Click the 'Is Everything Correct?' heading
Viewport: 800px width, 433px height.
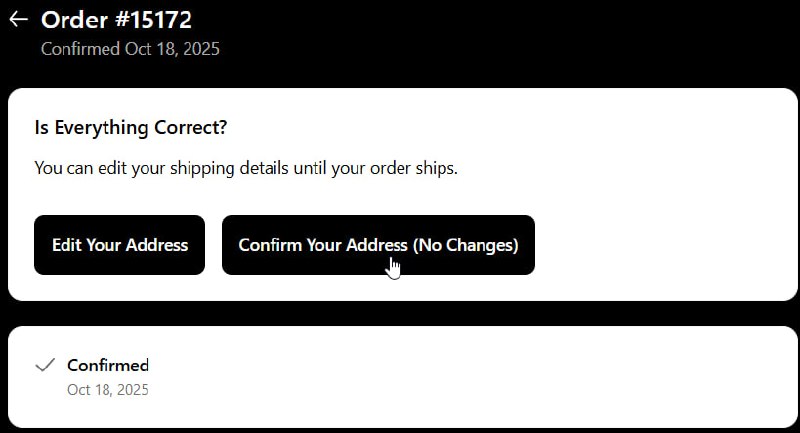[131, 128]
